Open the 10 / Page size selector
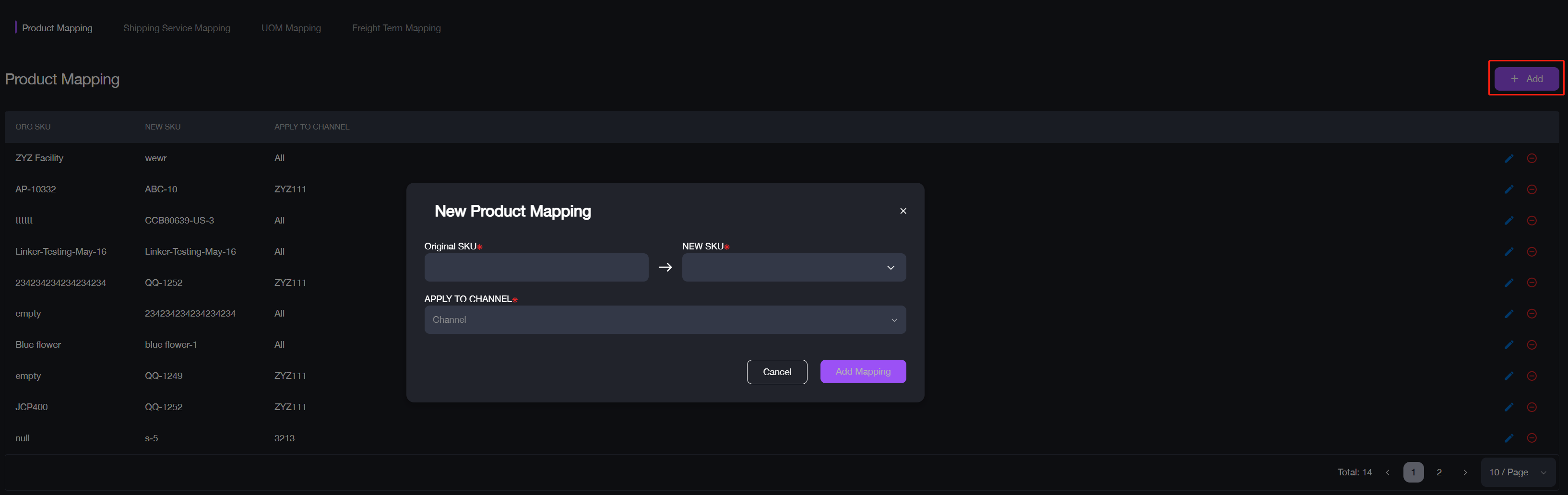Image resolution: width=1568 pixels, height=495 pixels. click(x=1518, y=472)
